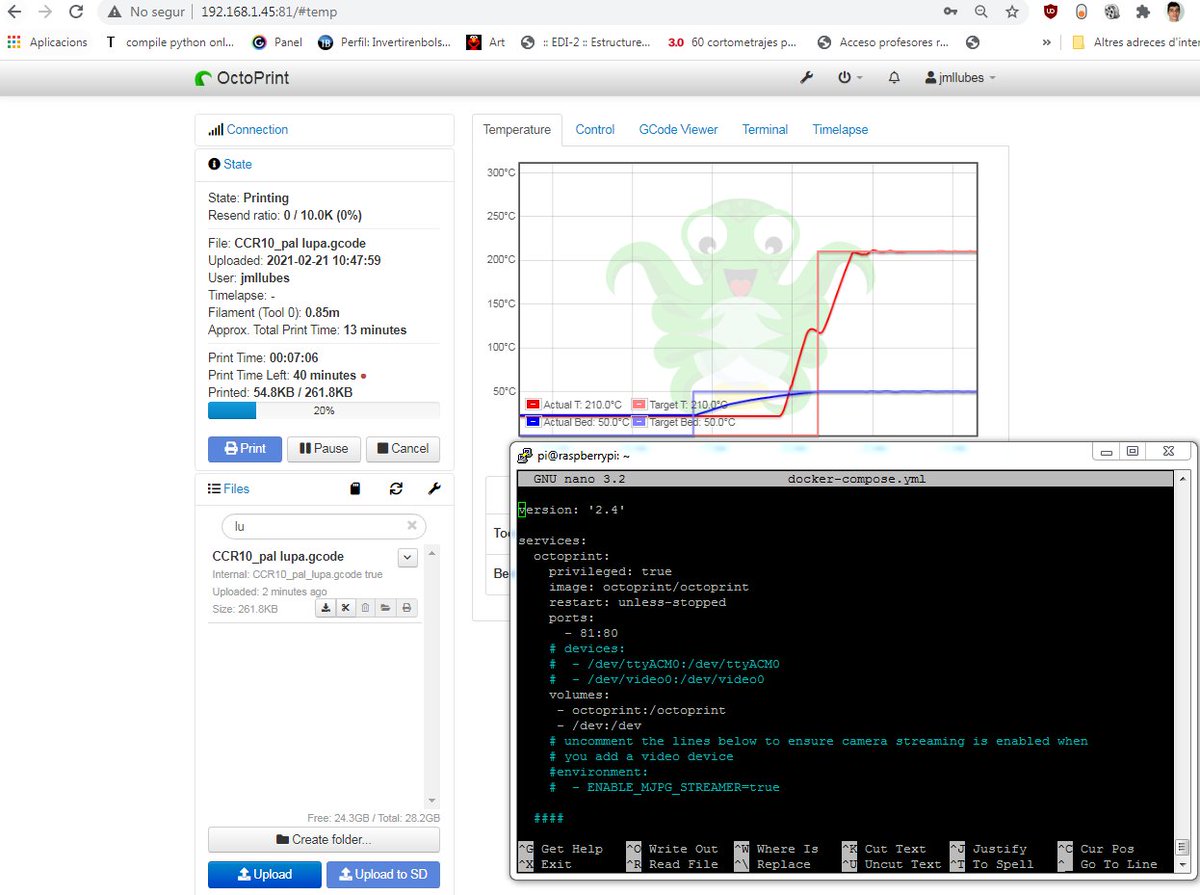Open the Panel bookmark
The image size is (1200, 895).
coord(277,43)
